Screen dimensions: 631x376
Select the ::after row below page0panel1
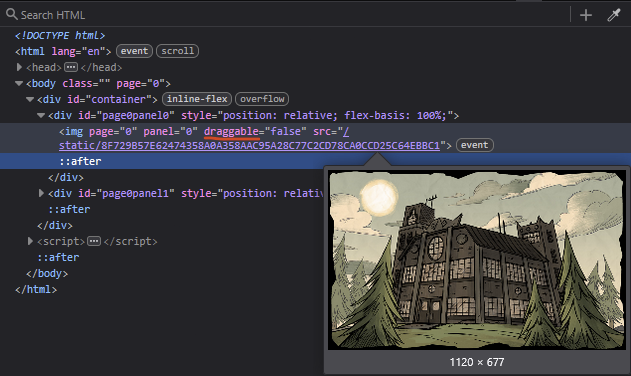click(69, 209)
